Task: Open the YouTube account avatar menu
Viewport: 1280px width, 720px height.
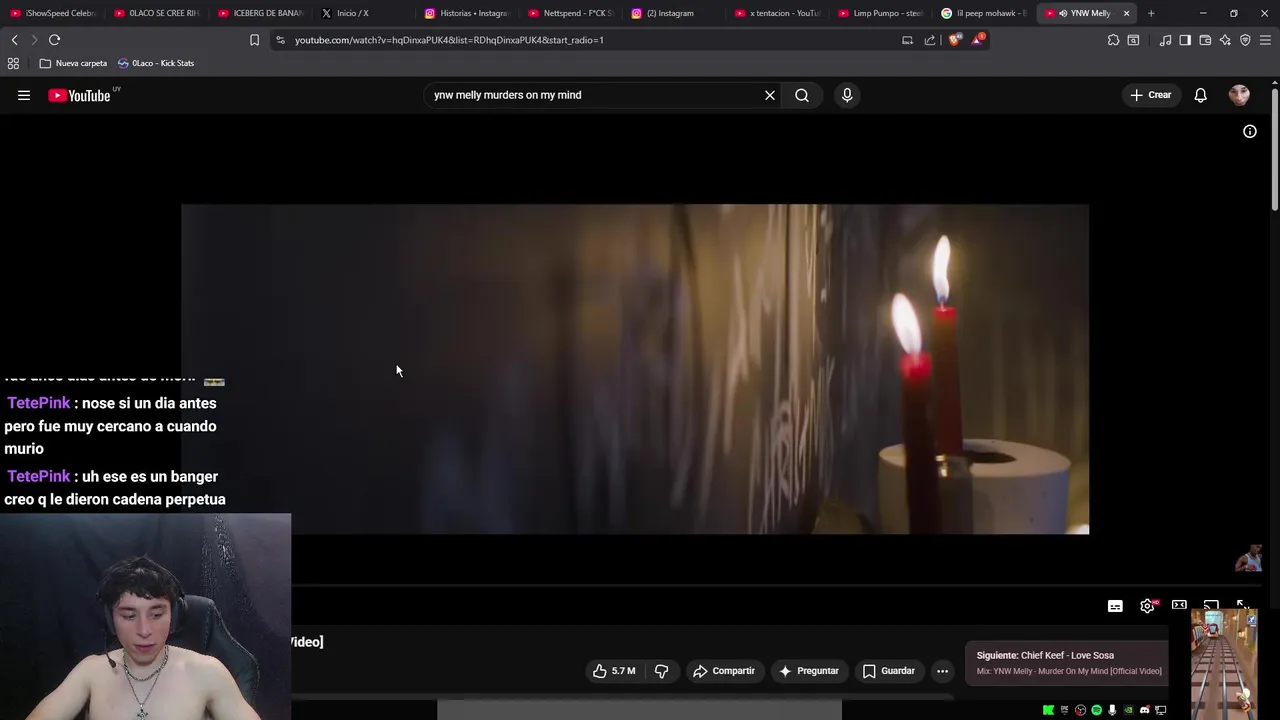Action: 1239,95
